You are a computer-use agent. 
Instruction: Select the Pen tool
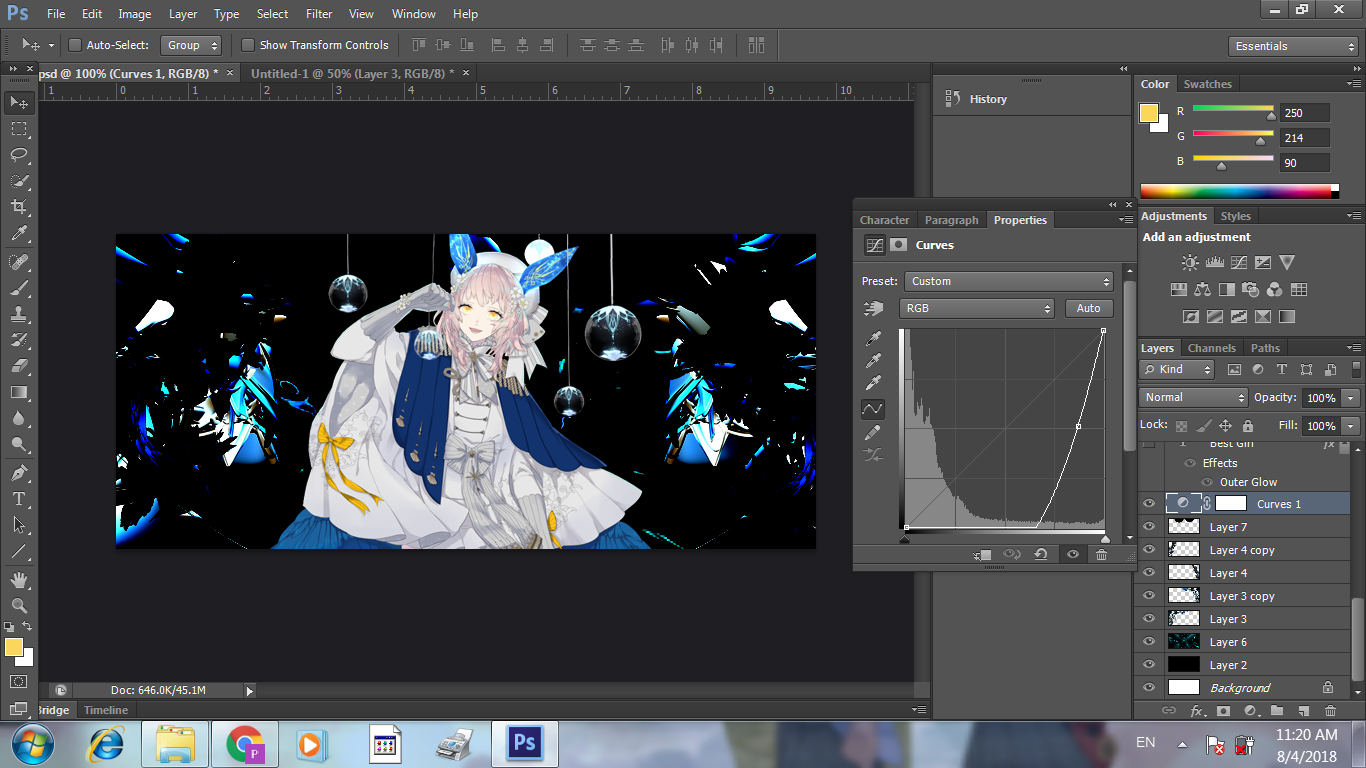[19, 472]
